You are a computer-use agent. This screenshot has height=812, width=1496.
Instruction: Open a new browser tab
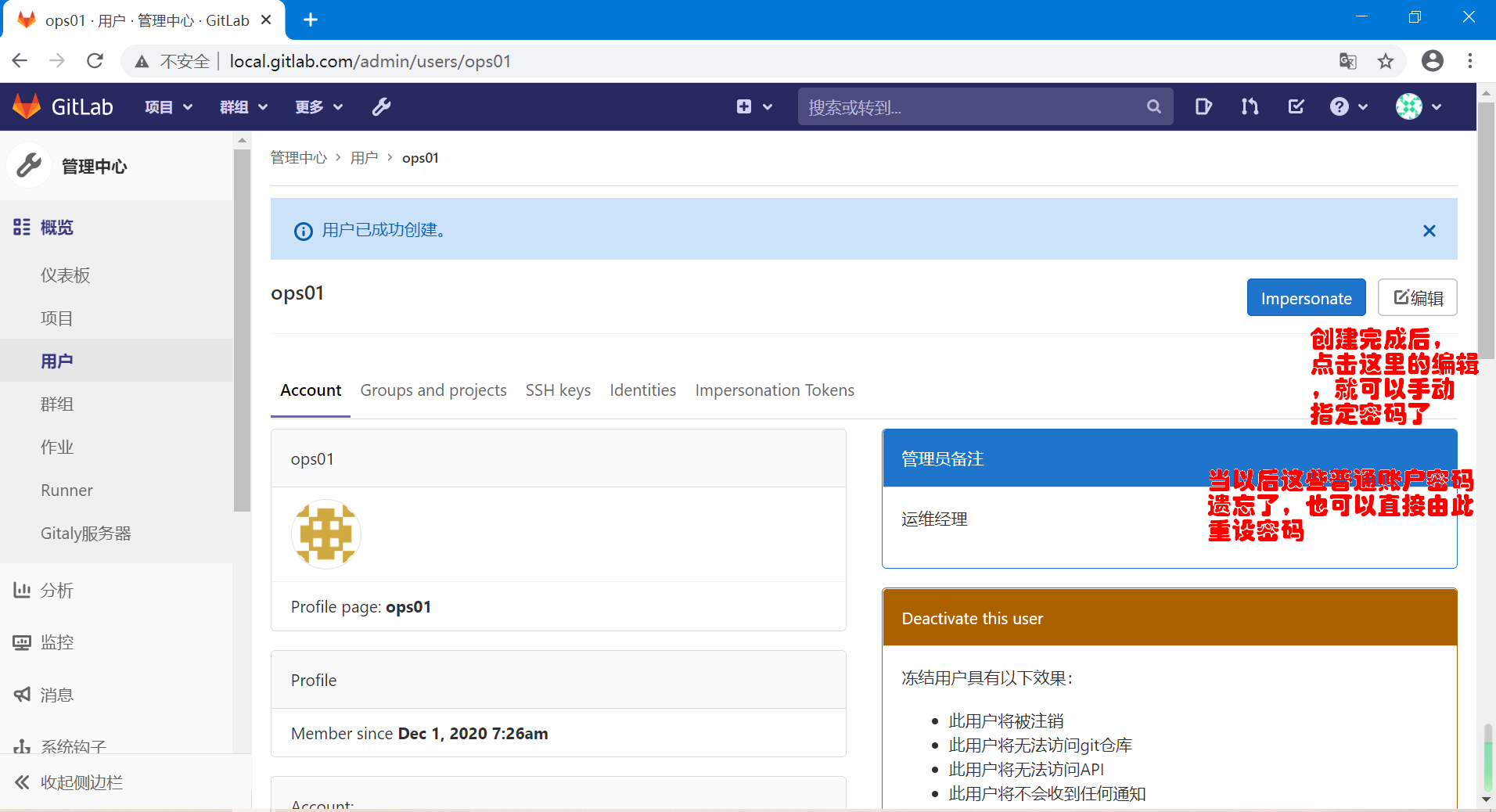tap(311, 20)
